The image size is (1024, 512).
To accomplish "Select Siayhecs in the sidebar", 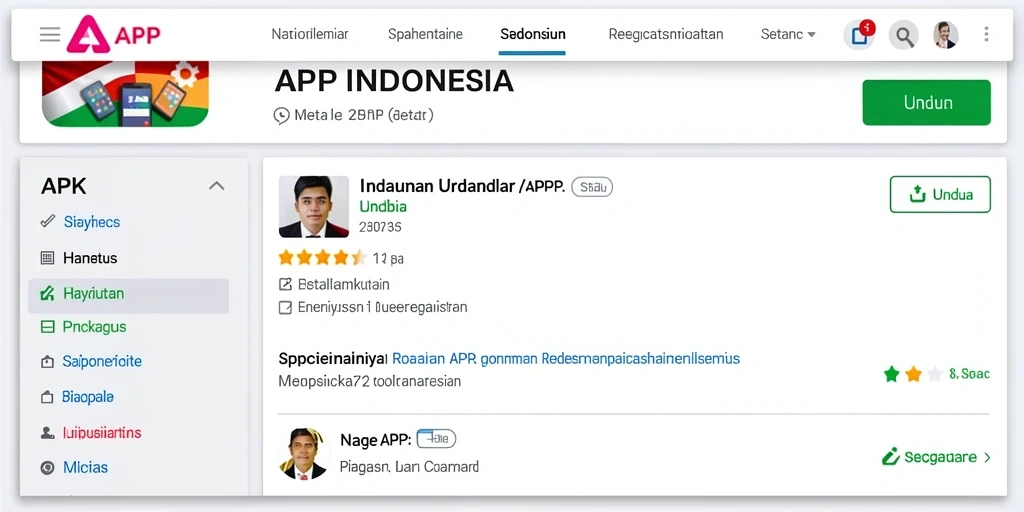I will (92, 222).
